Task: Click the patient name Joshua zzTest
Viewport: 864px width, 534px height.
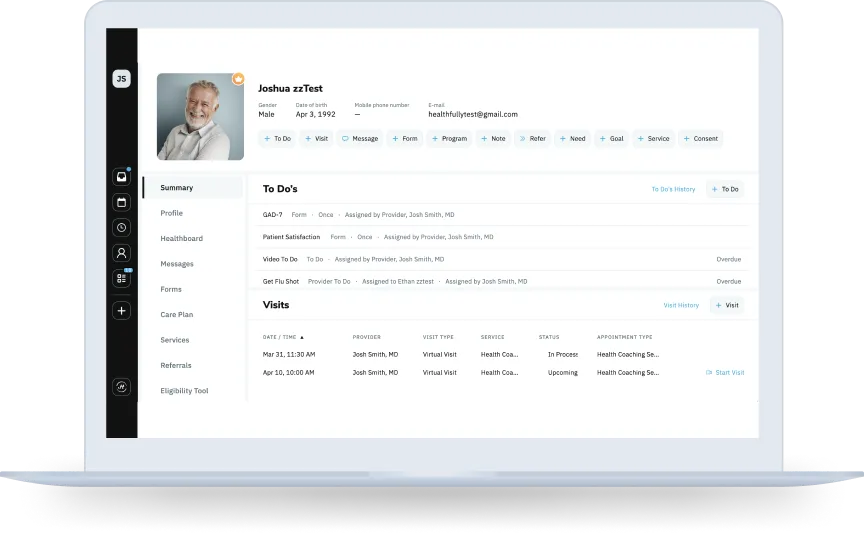Action: [x=290, y=89]
